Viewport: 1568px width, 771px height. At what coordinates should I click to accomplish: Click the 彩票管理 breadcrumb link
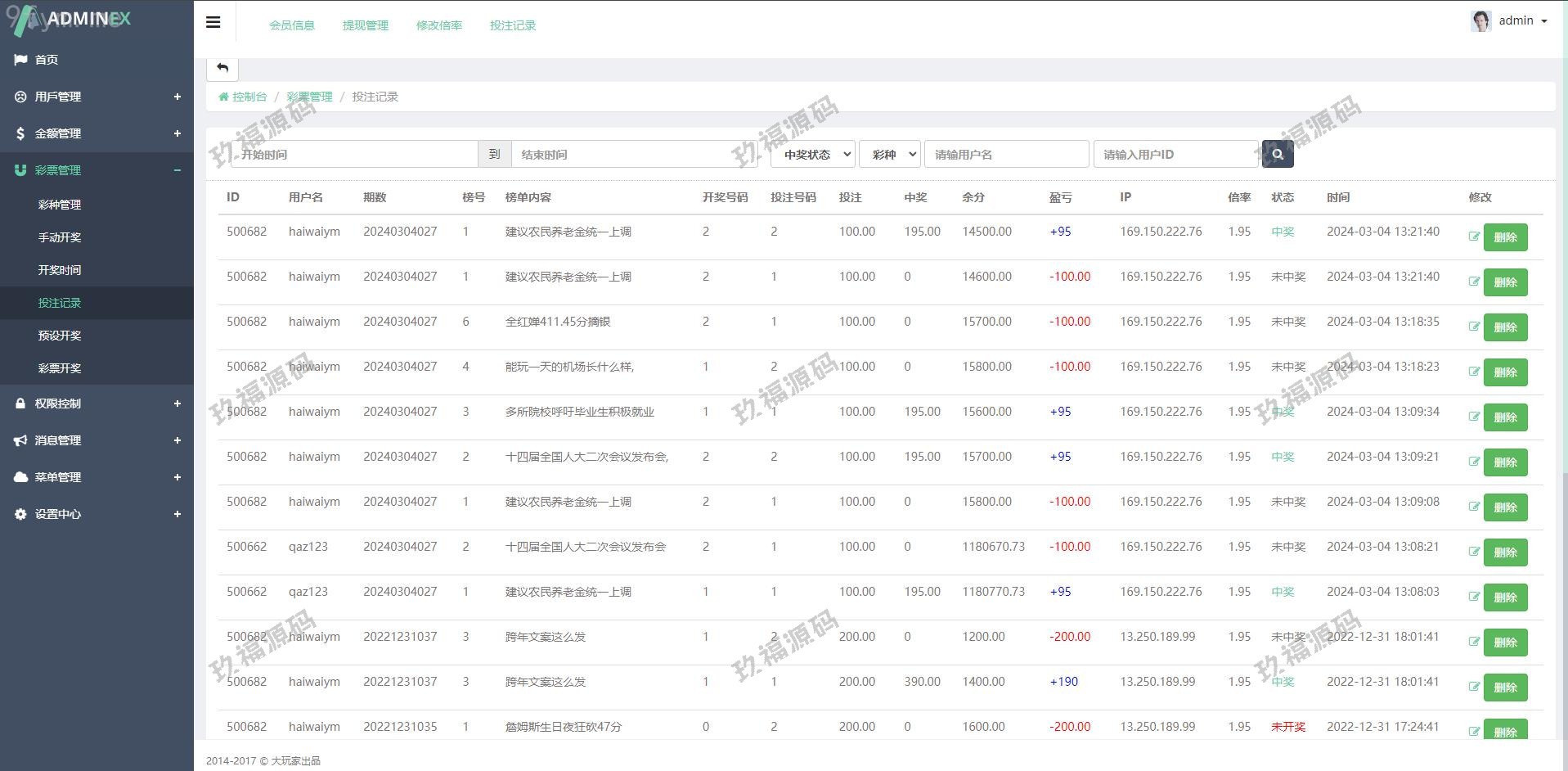coord(309,97)
